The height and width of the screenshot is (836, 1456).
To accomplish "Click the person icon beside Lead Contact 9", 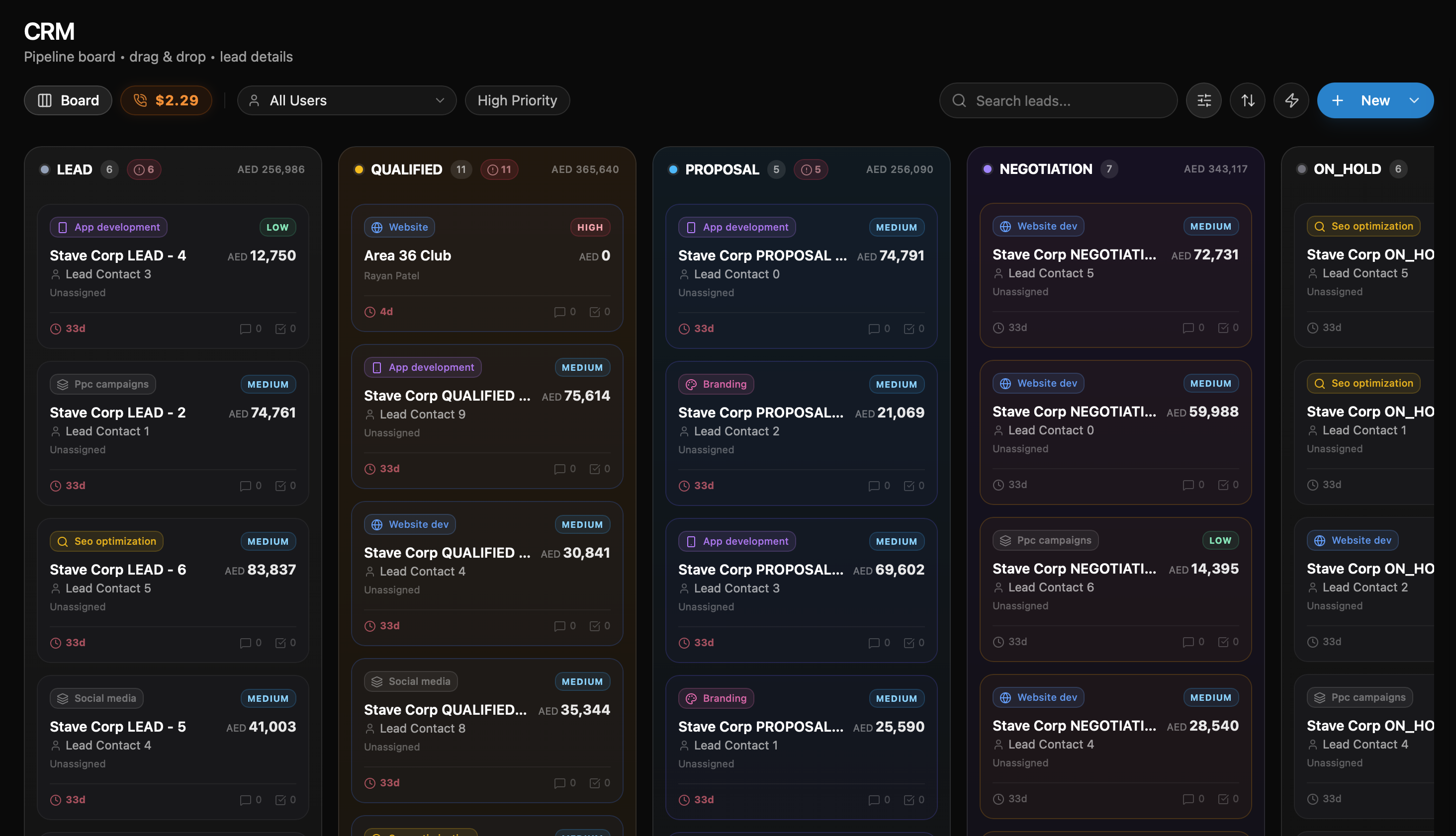I will (x=370, y=415).
